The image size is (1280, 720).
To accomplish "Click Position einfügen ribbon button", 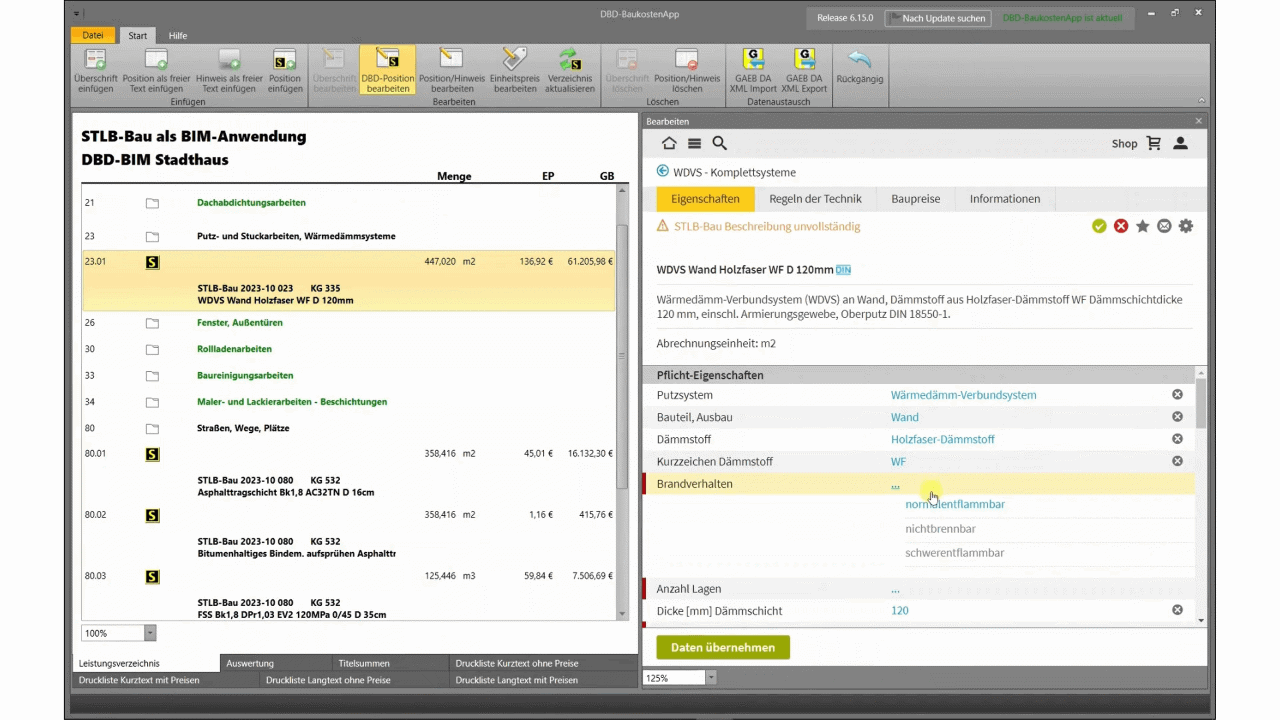I will click(x=285, y=70).
